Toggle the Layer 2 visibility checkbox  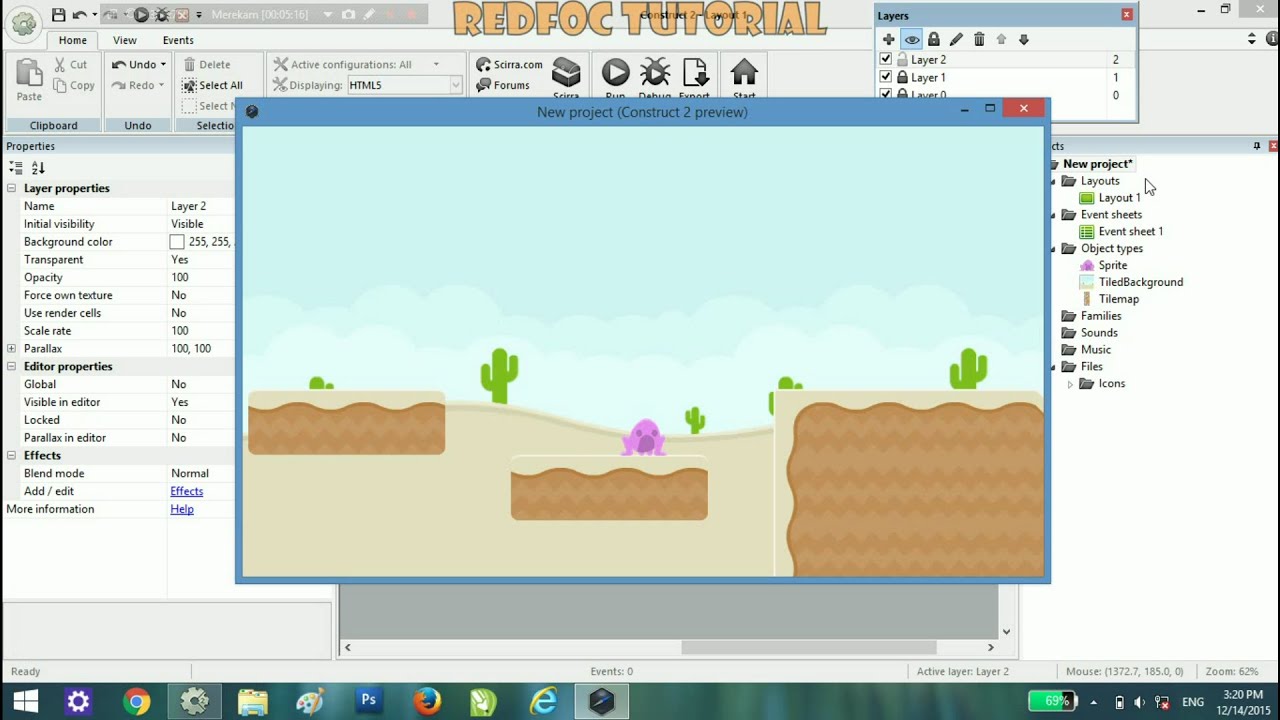[x=885, y=59]
